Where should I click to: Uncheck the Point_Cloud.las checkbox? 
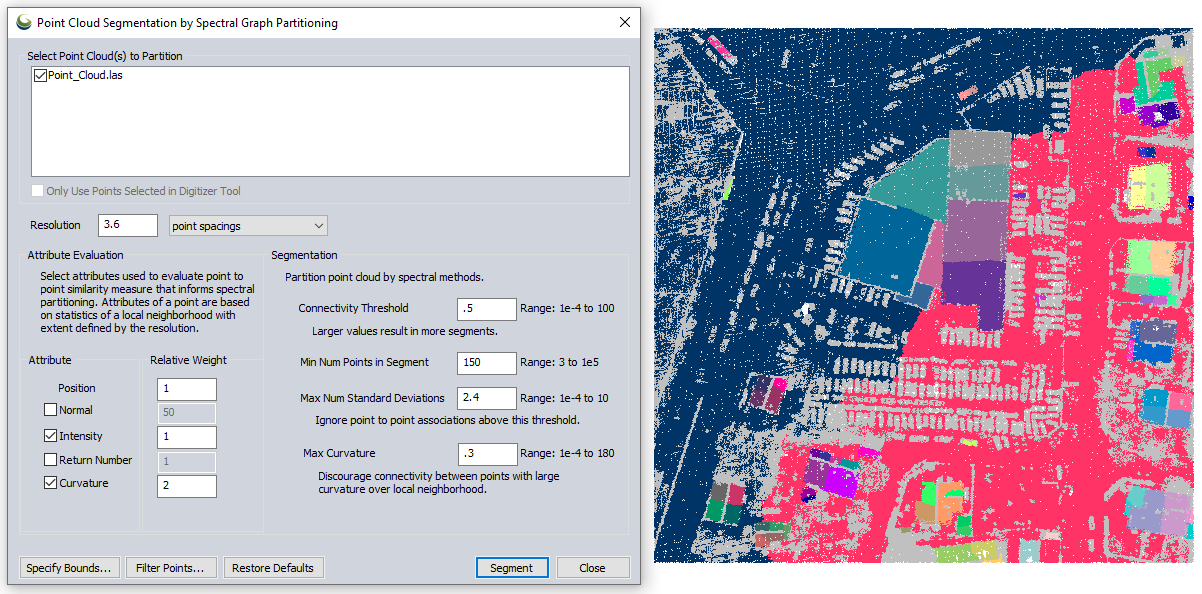(x=40, y=76)
